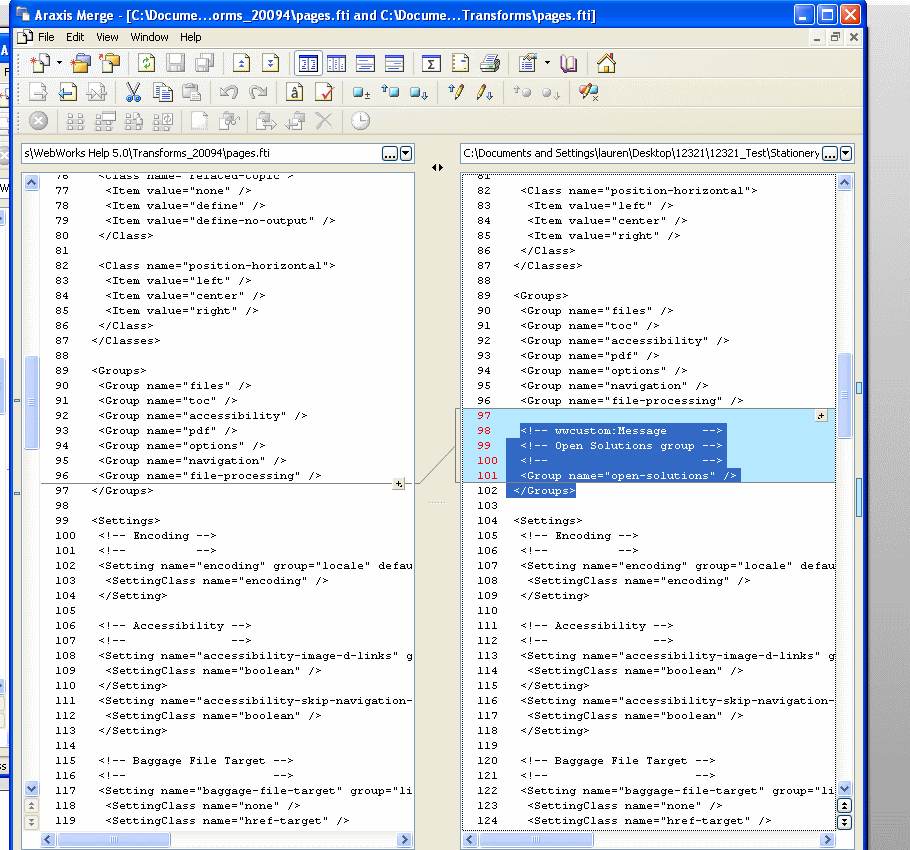Open the new comparison icon
The height and width of the screenshot is (850, 910).
tap(40, 64)
